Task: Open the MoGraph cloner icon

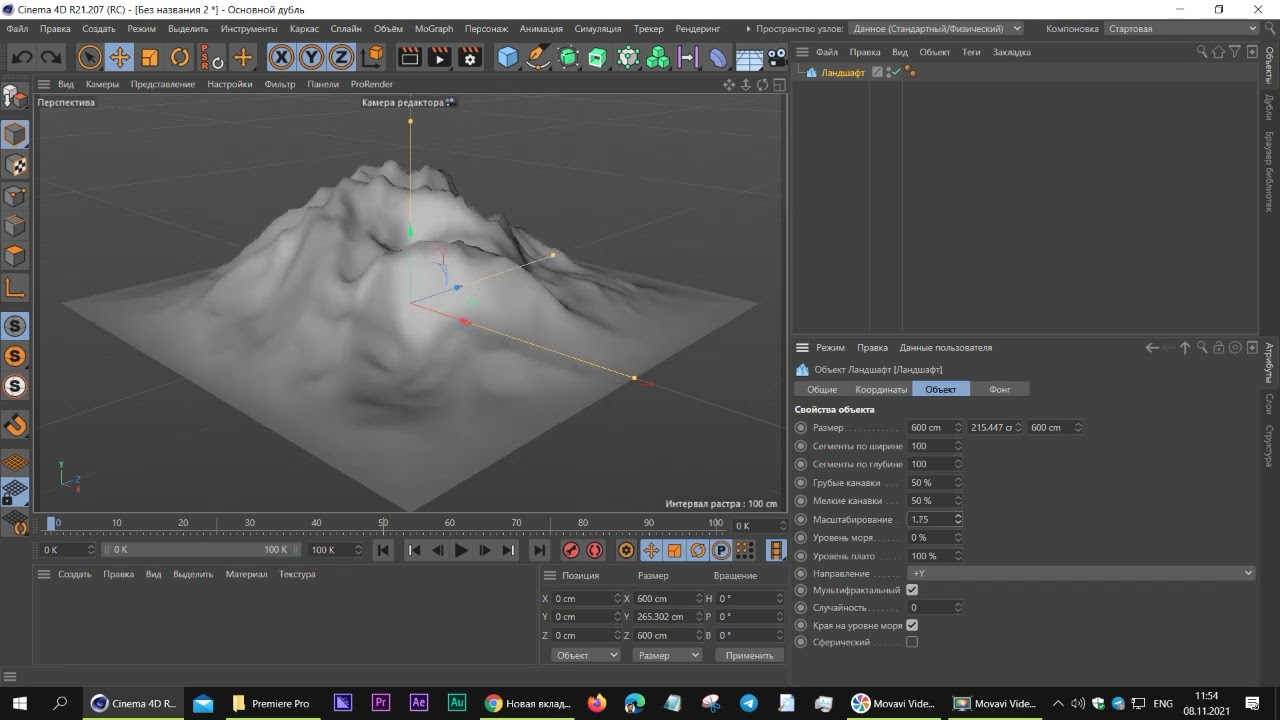Action: click(658, 58)
